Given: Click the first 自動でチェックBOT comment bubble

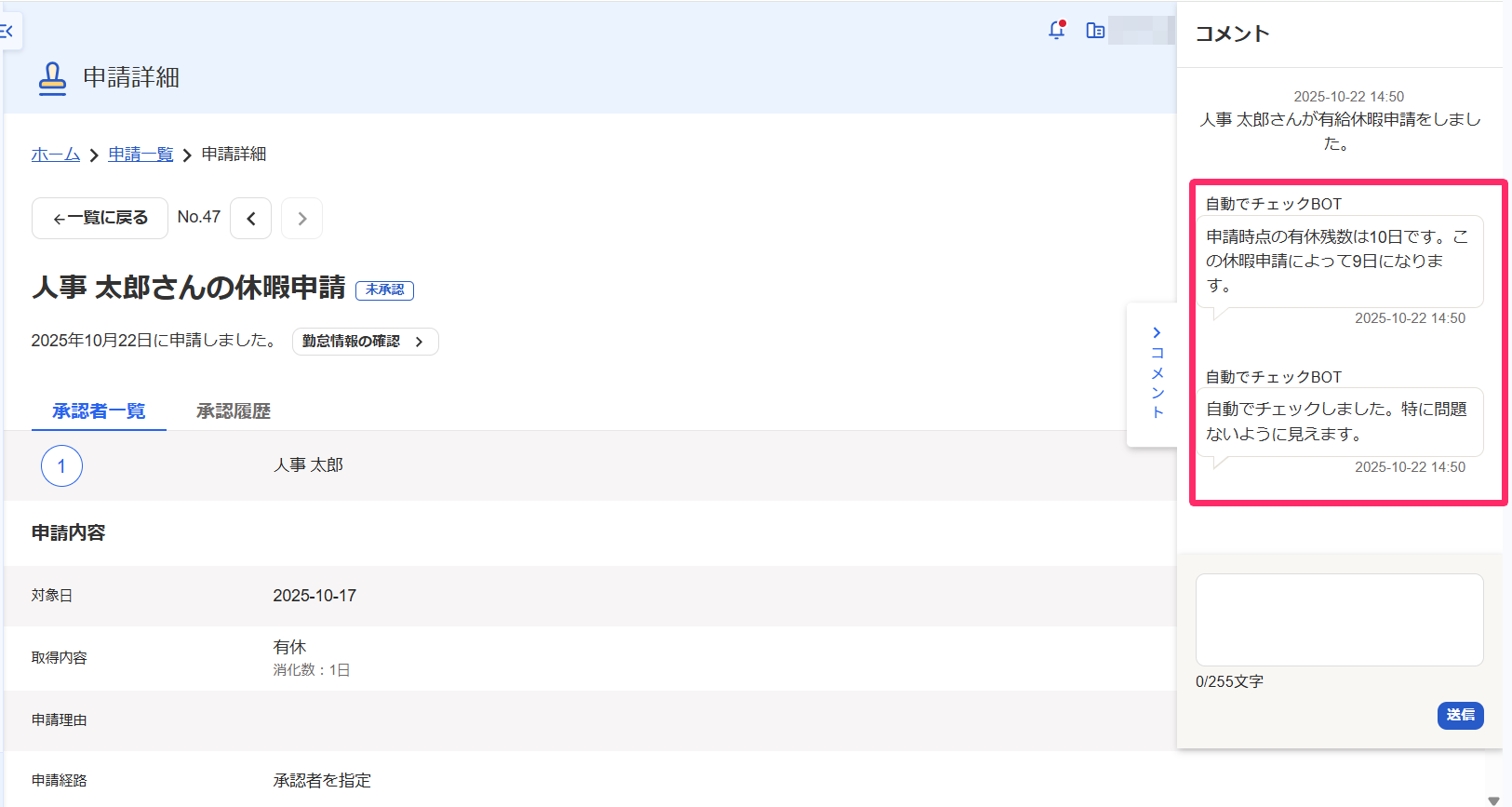Looking at the screenshot, I should pyautogui.click(x=1339, y=262).
